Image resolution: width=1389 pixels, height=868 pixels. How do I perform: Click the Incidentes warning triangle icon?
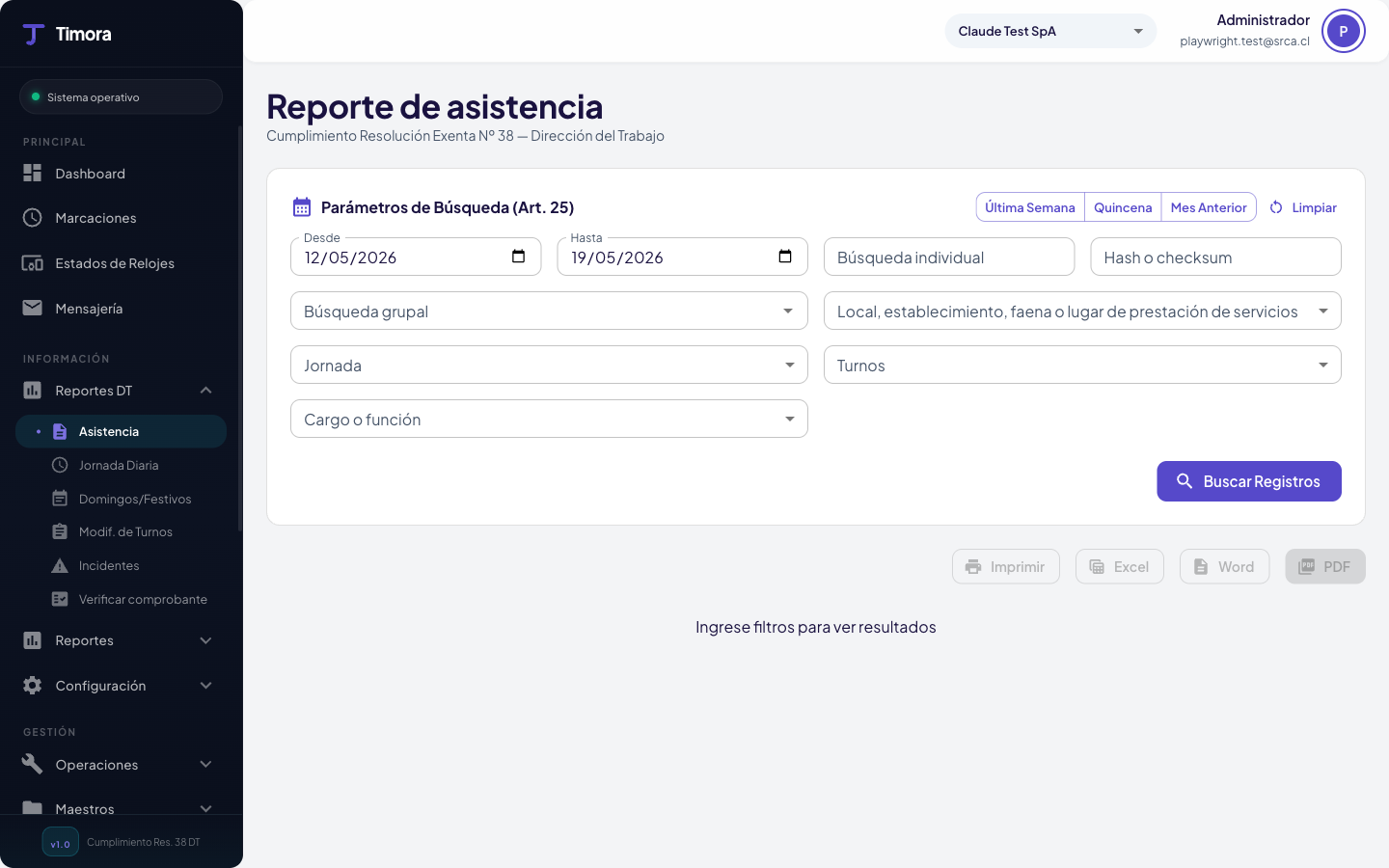coord(60,565)
